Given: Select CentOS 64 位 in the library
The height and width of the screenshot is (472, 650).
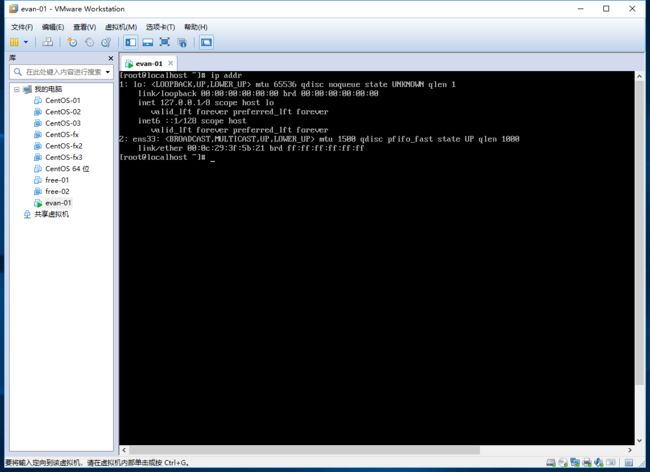Looking at the screenshot, I should [67, 169].
